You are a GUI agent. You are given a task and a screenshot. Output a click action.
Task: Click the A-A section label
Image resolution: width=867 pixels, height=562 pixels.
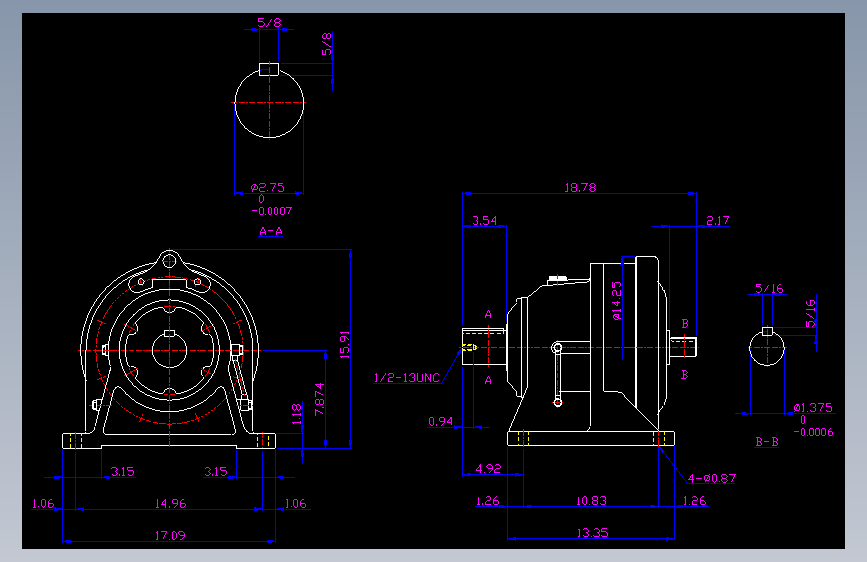271,231
